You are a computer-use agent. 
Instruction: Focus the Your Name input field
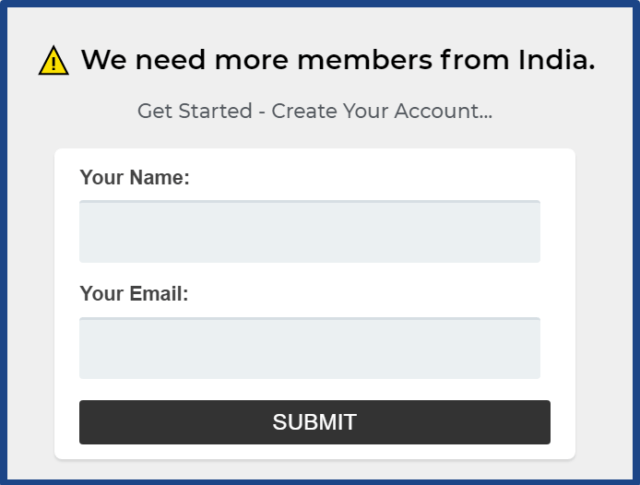[310, 231]
